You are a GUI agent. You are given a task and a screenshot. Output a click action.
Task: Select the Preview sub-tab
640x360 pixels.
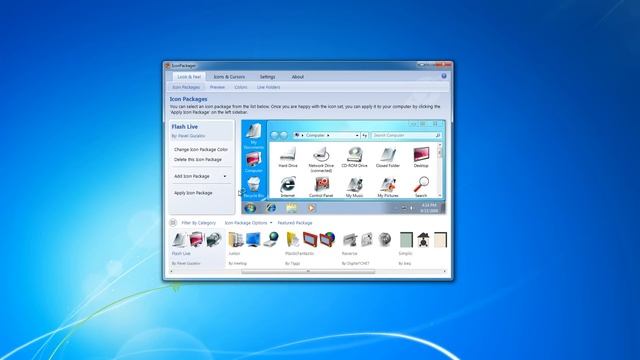(x=217, y=87)
